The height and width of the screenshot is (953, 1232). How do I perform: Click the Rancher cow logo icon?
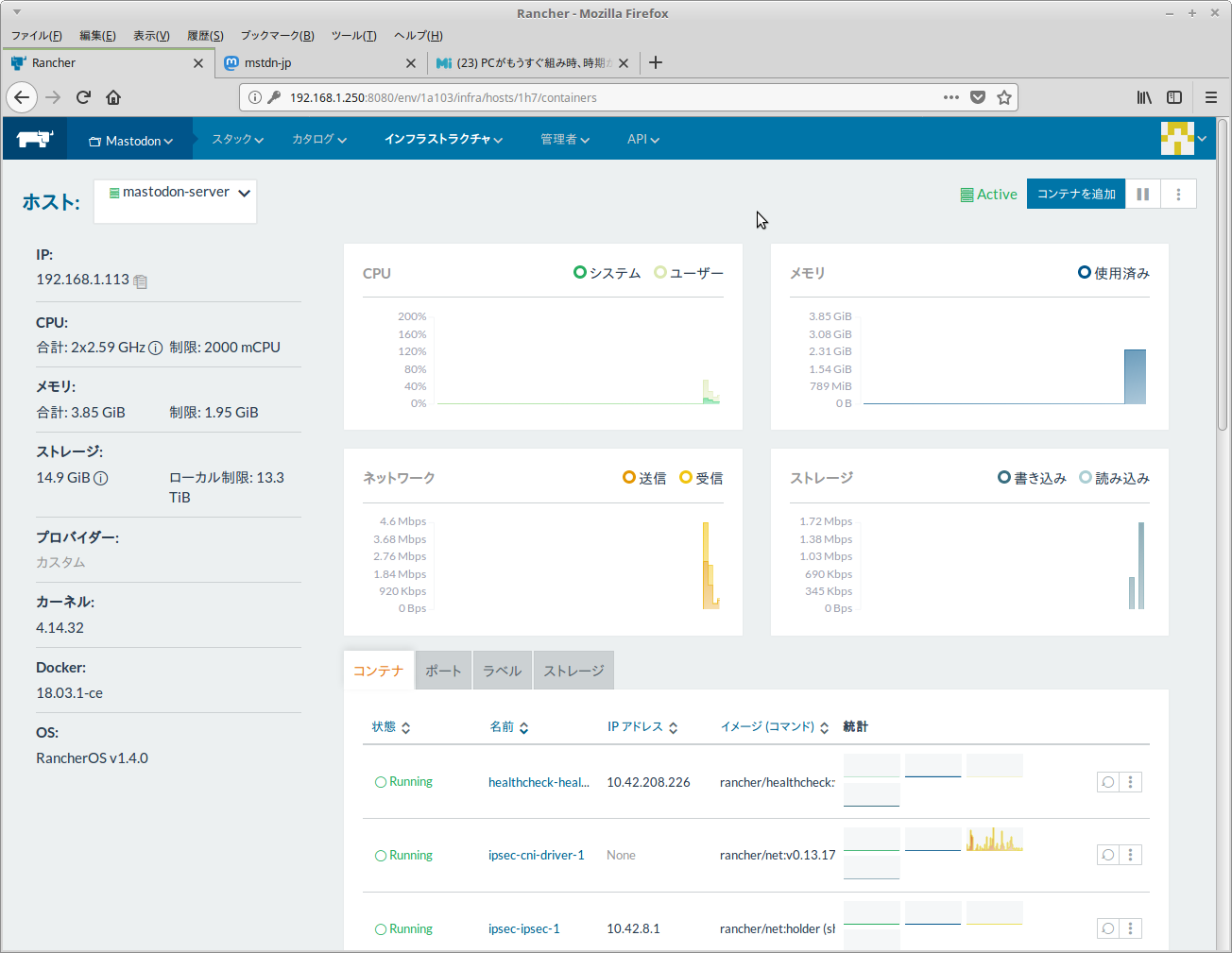[x=35, y=139]
